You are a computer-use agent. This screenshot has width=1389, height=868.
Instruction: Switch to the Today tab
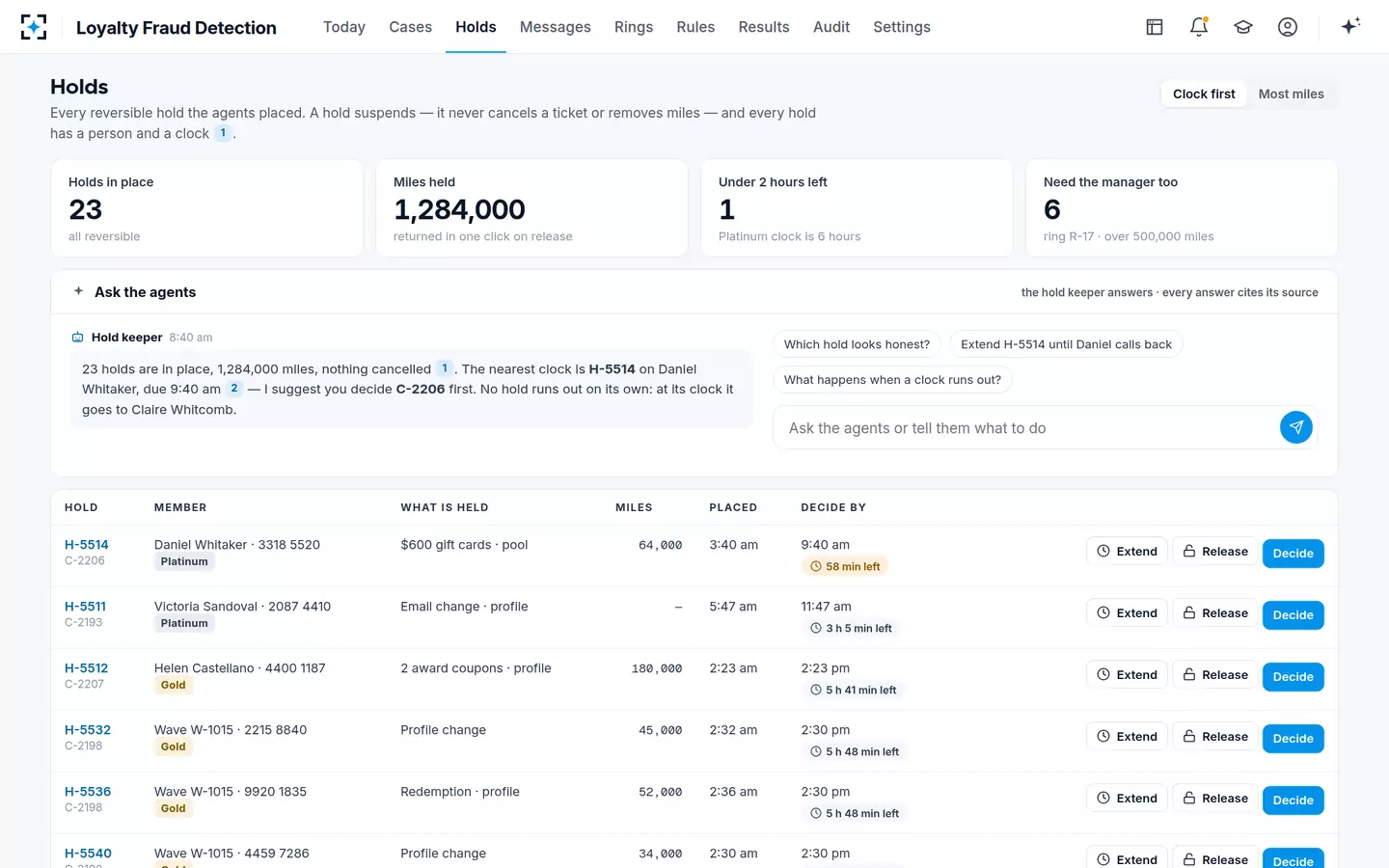coord(344,27)
